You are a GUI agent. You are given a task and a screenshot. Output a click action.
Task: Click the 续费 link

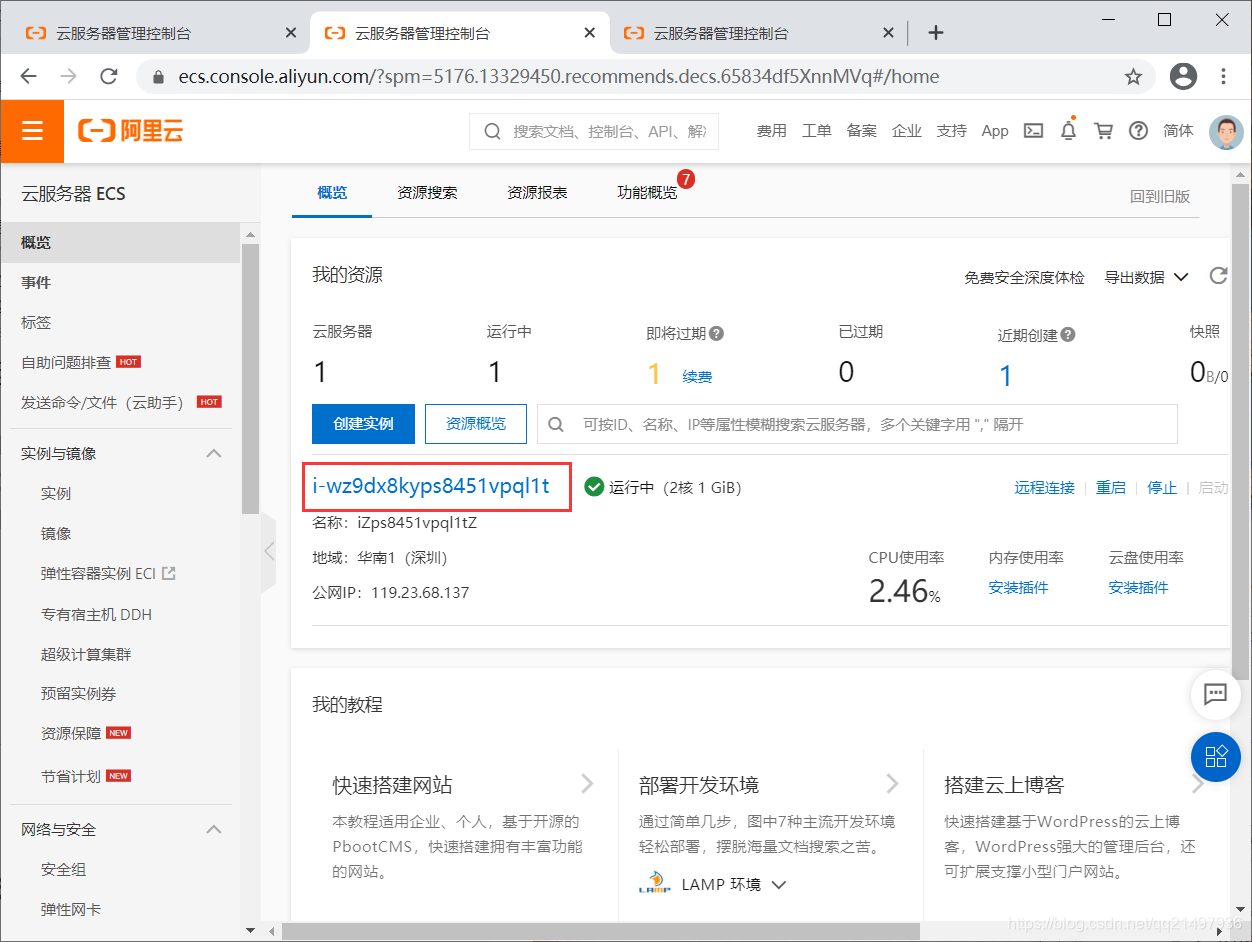pyautogui.click(x=697, y=377)
